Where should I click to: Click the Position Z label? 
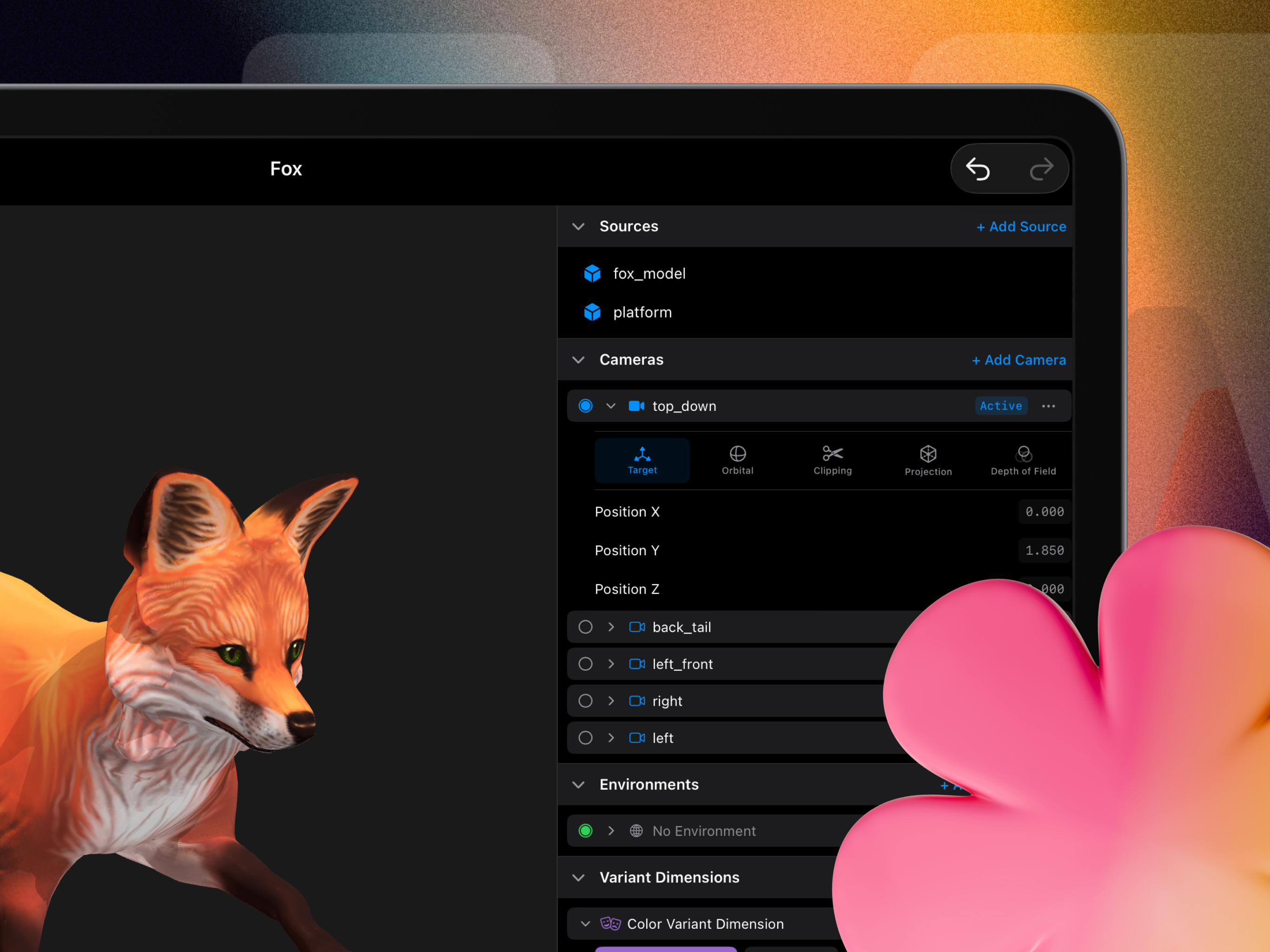(627, 589)
